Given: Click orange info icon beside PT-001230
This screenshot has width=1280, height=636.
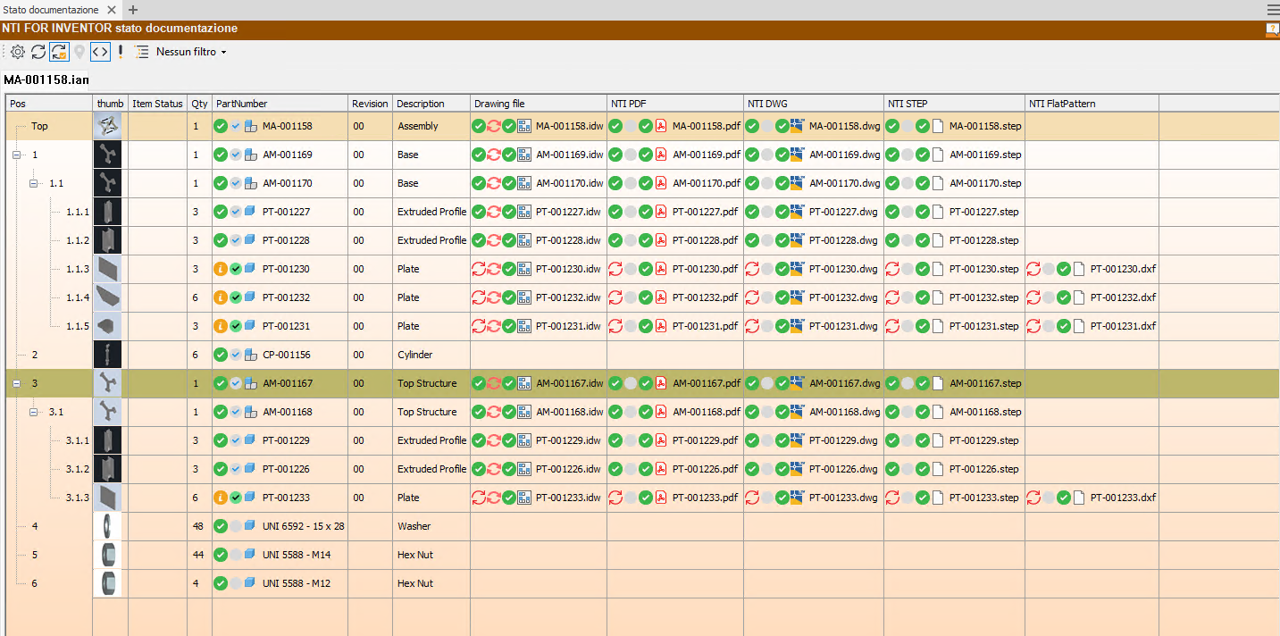Looking at the screenshot, I should point(221,269).
